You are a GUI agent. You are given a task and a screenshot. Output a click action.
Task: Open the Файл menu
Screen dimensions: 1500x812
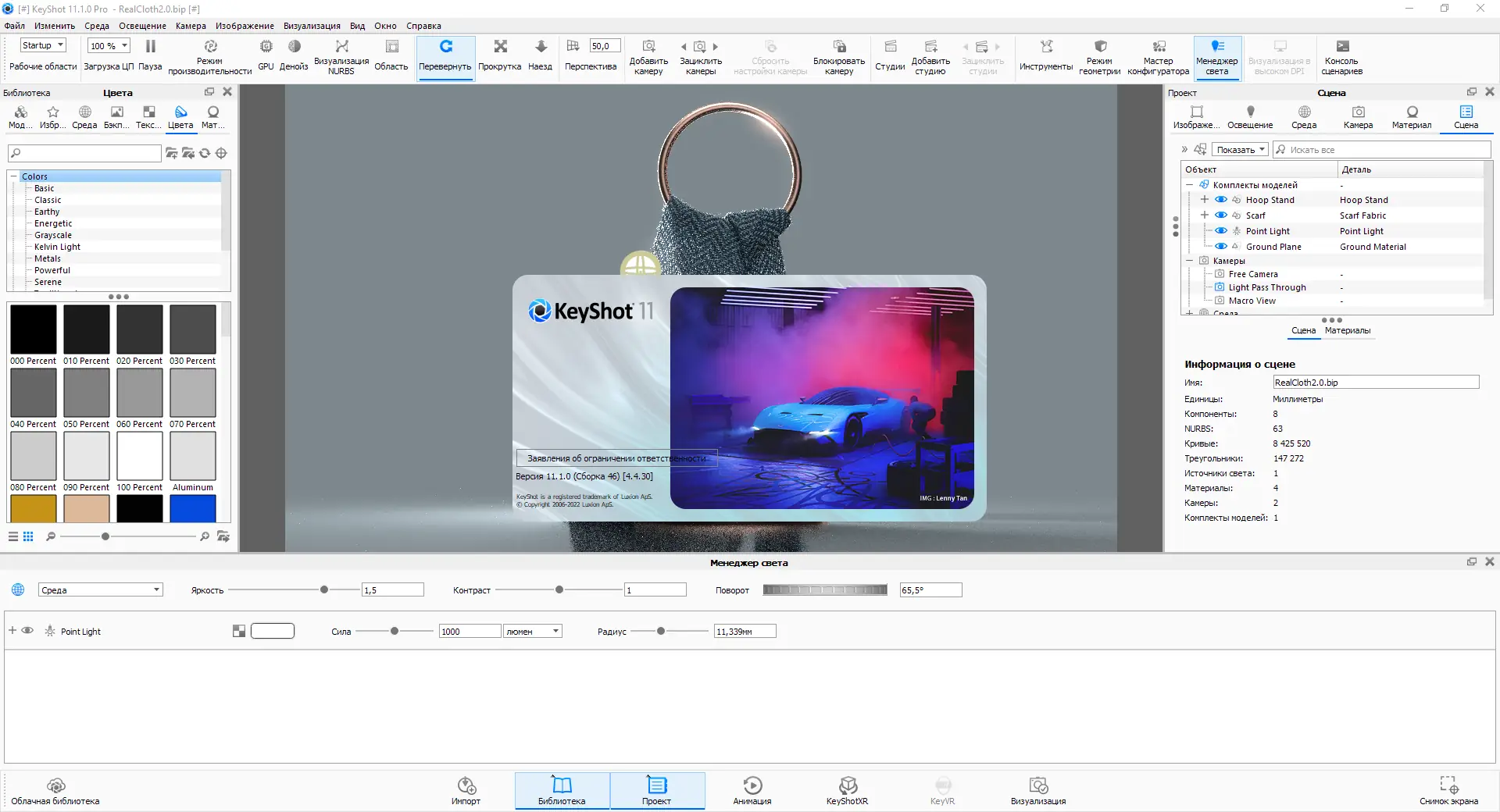15,26
